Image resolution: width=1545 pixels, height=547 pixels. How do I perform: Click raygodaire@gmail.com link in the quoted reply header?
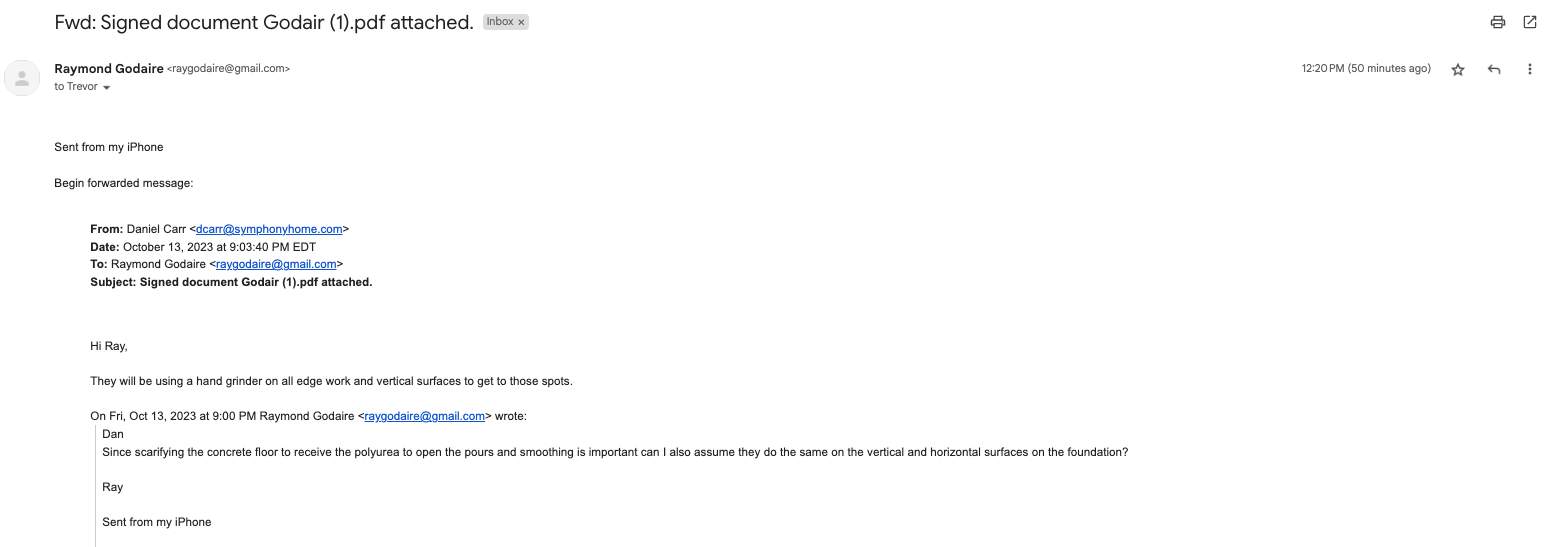[x=425, y=416]
